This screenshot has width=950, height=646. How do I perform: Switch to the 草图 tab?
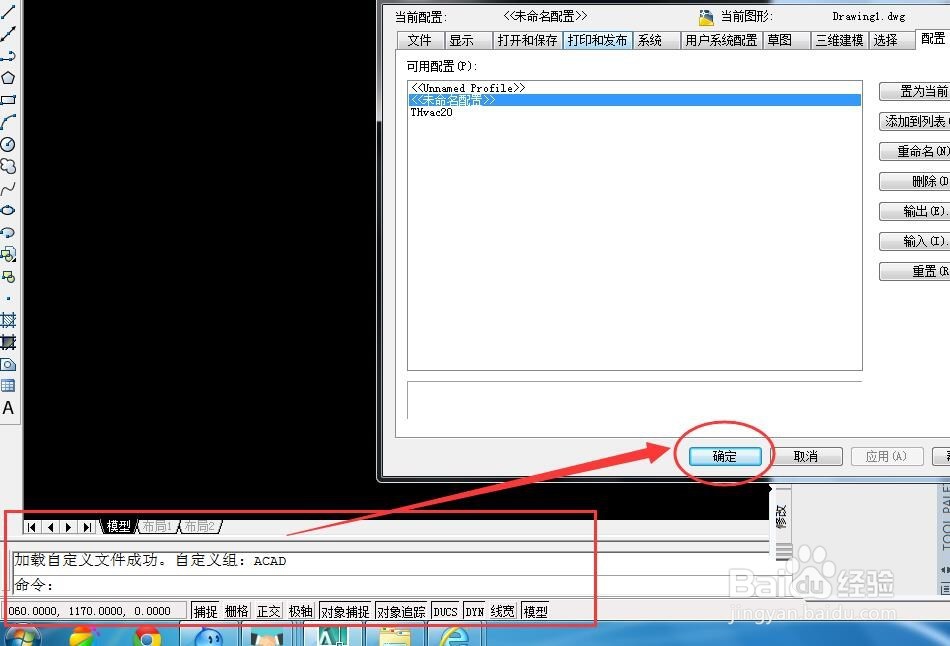pos(786,40)
